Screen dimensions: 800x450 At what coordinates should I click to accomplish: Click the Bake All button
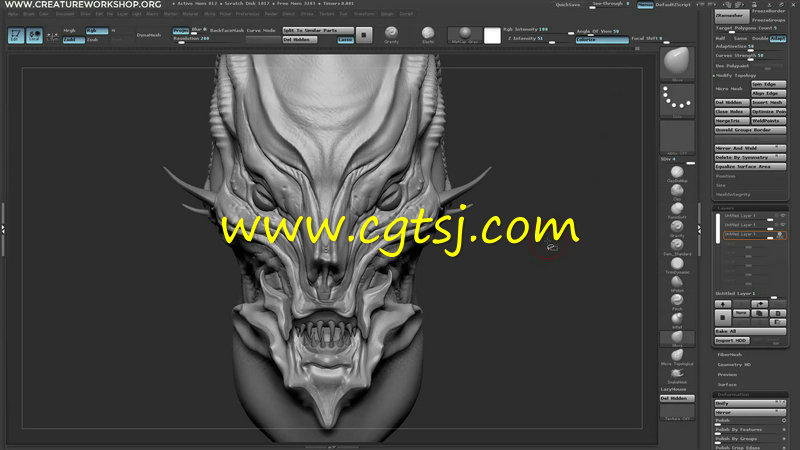click(750, 331)
